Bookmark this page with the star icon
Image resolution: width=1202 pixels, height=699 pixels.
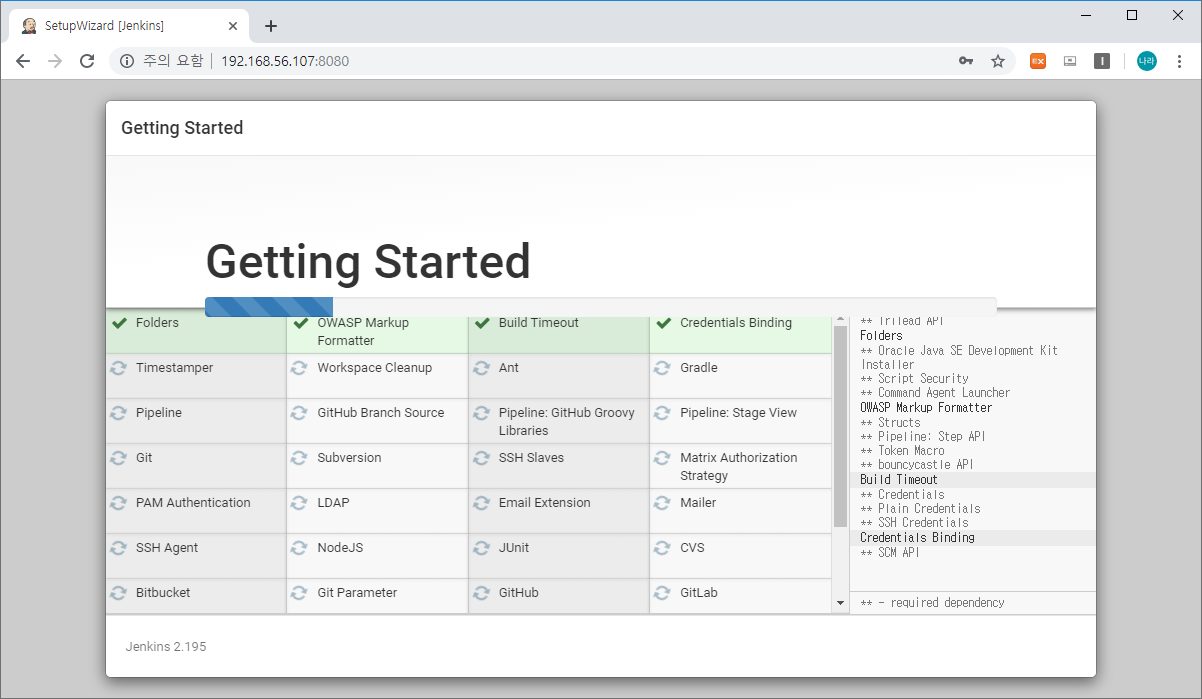[998, 61]
